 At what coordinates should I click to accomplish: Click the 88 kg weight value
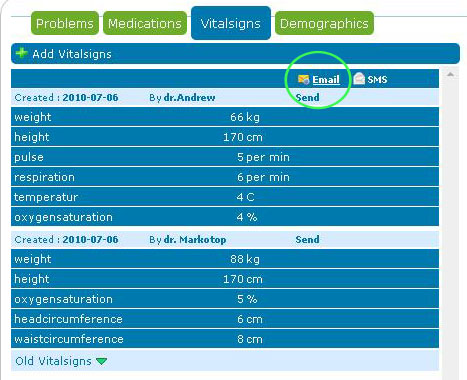coord(245,259)
